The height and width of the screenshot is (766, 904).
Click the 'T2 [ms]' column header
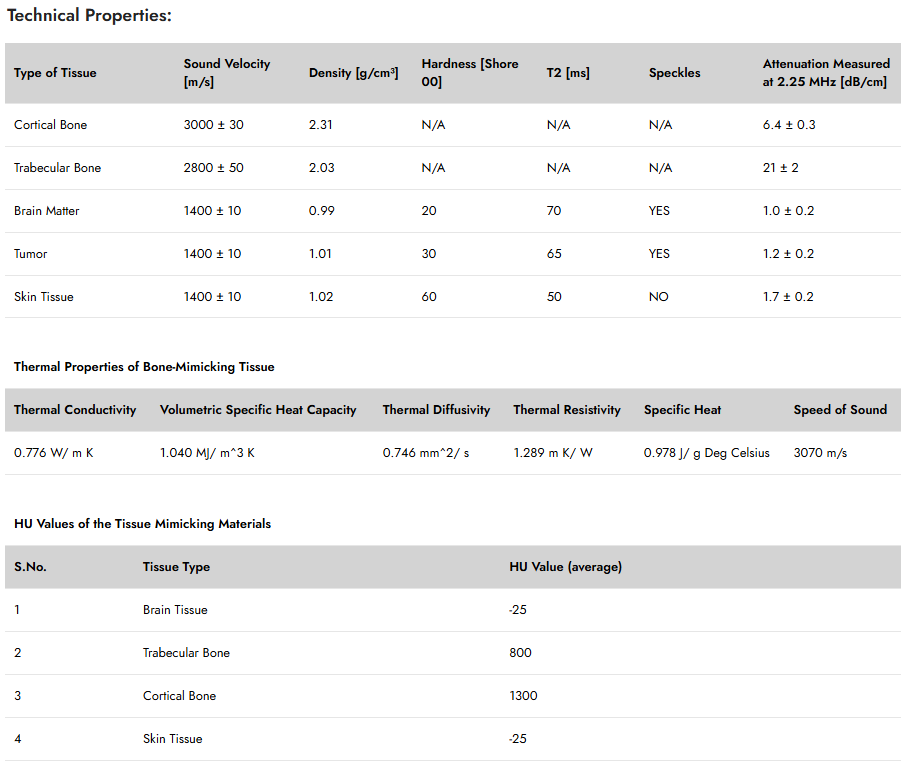click(568, 73)
